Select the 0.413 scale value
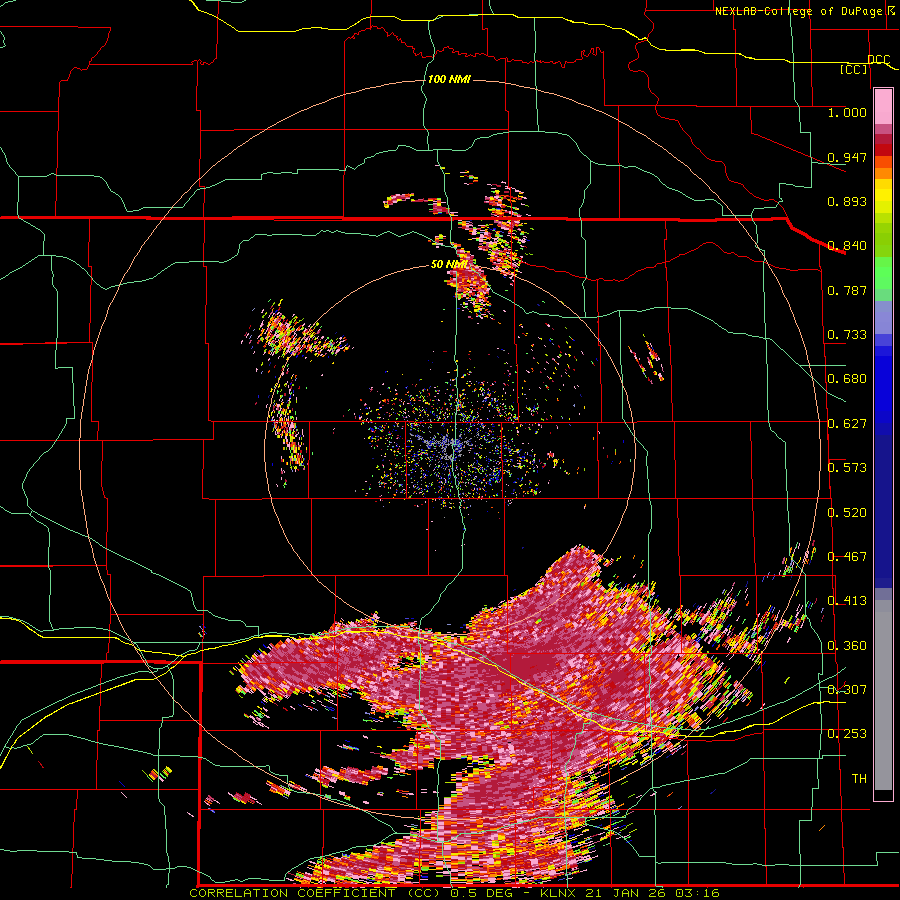The height and width of the screenshot is (900, 900). pos(847,601)
